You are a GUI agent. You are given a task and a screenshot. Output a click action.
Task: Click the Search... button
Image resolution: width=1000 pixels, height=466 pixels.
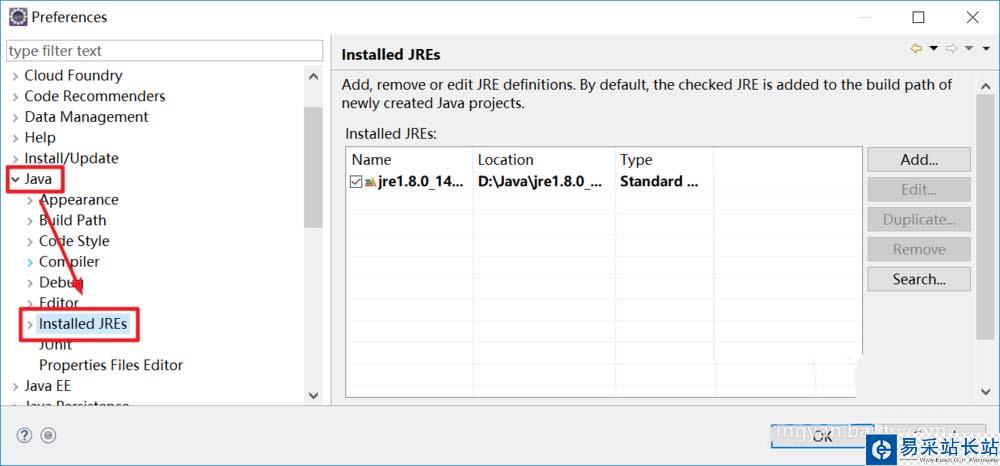pyautogui.click(x=918, y=279)
